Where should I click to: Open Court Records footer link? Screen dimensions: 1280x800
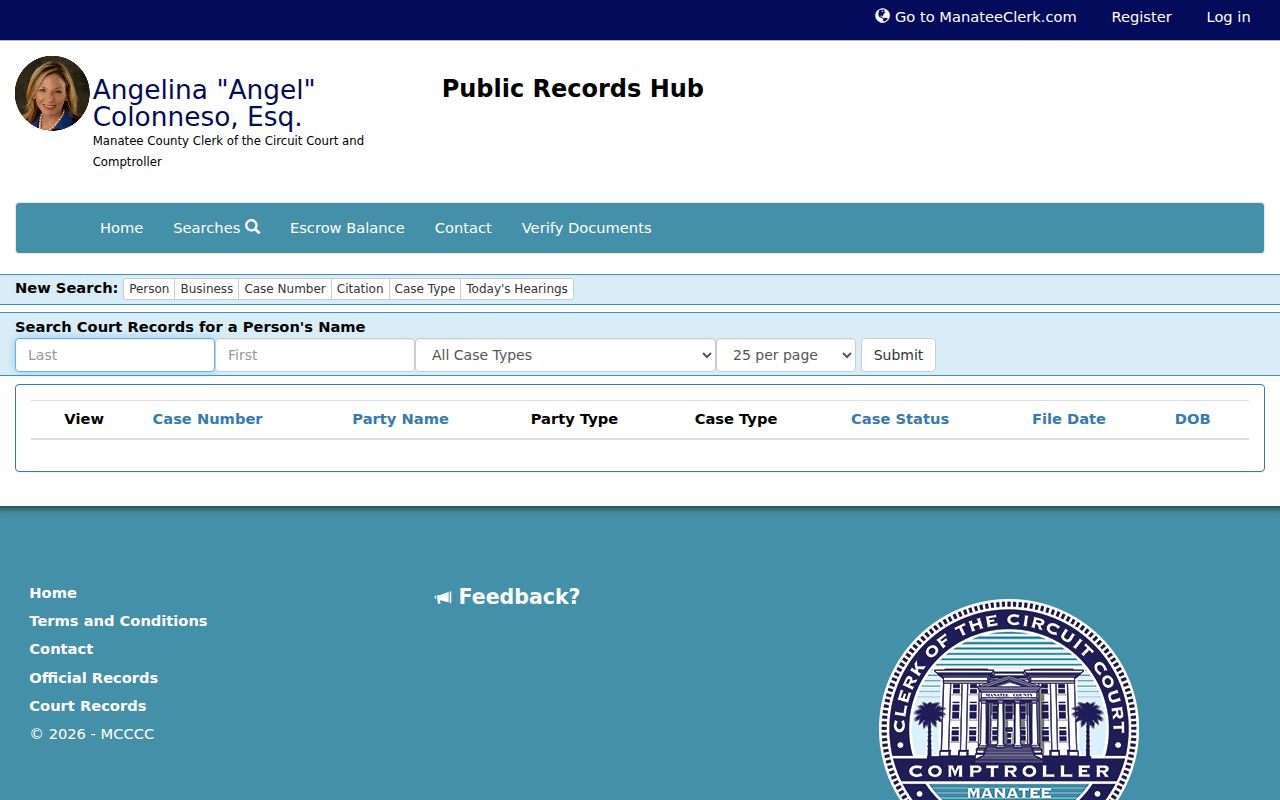point(88,706)
